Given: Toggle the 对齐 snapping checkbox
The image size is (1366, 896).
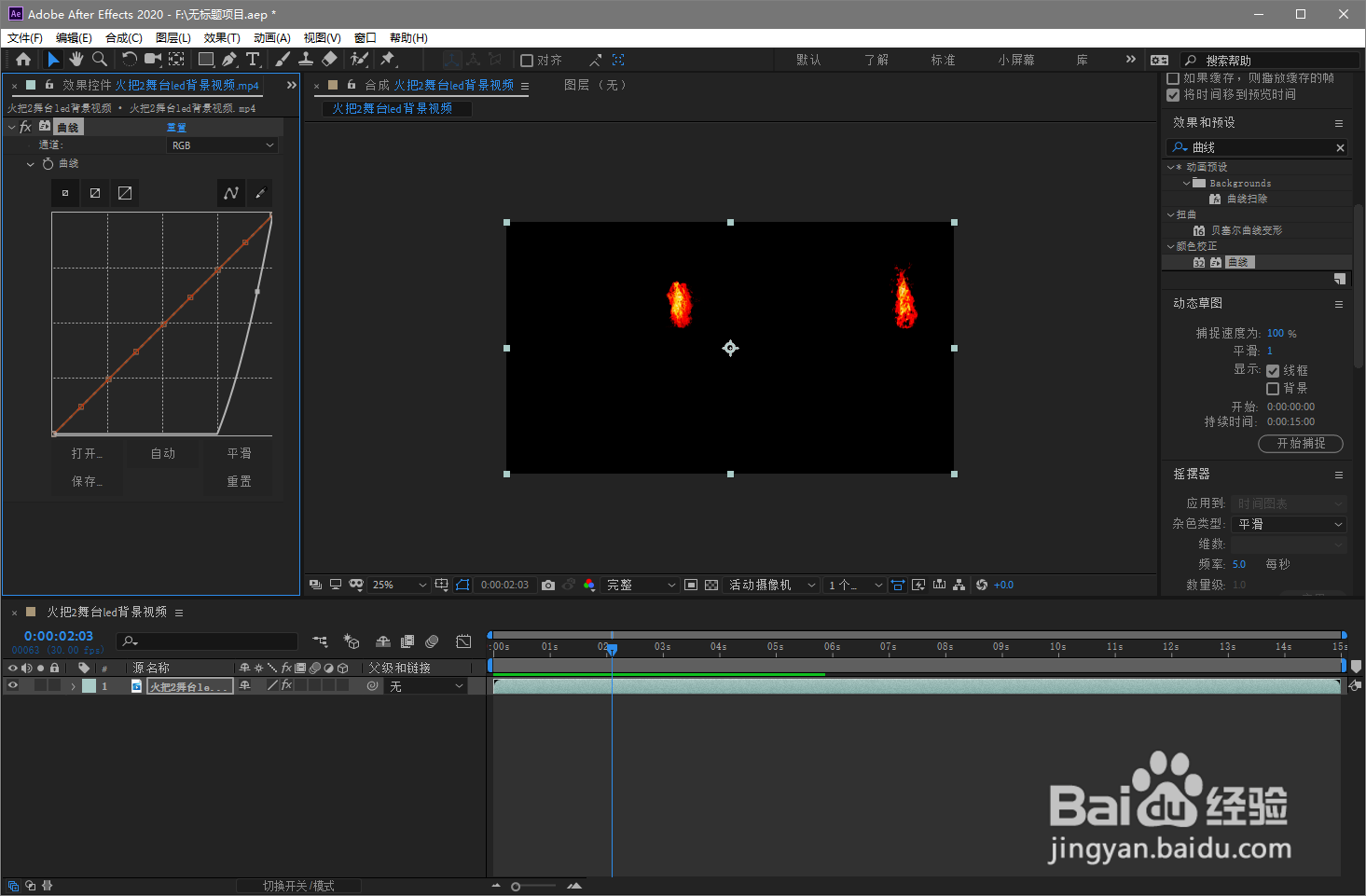Looking at the screenshot, I should [x=527, y=60].
